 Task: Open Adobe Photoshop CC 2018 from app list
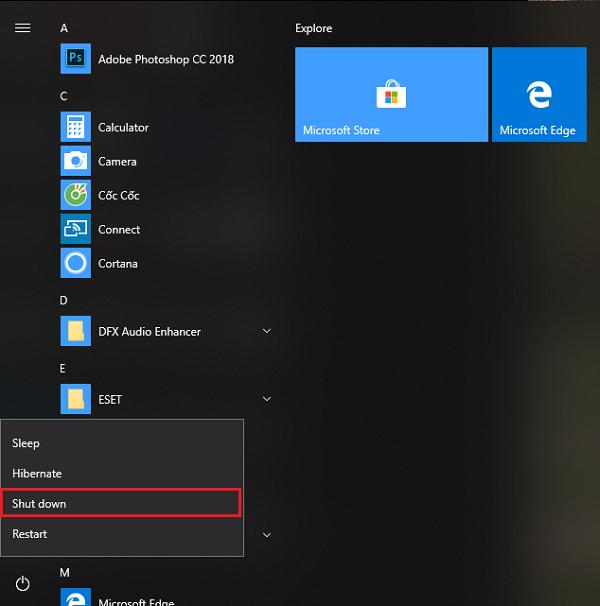pos(165,60)
